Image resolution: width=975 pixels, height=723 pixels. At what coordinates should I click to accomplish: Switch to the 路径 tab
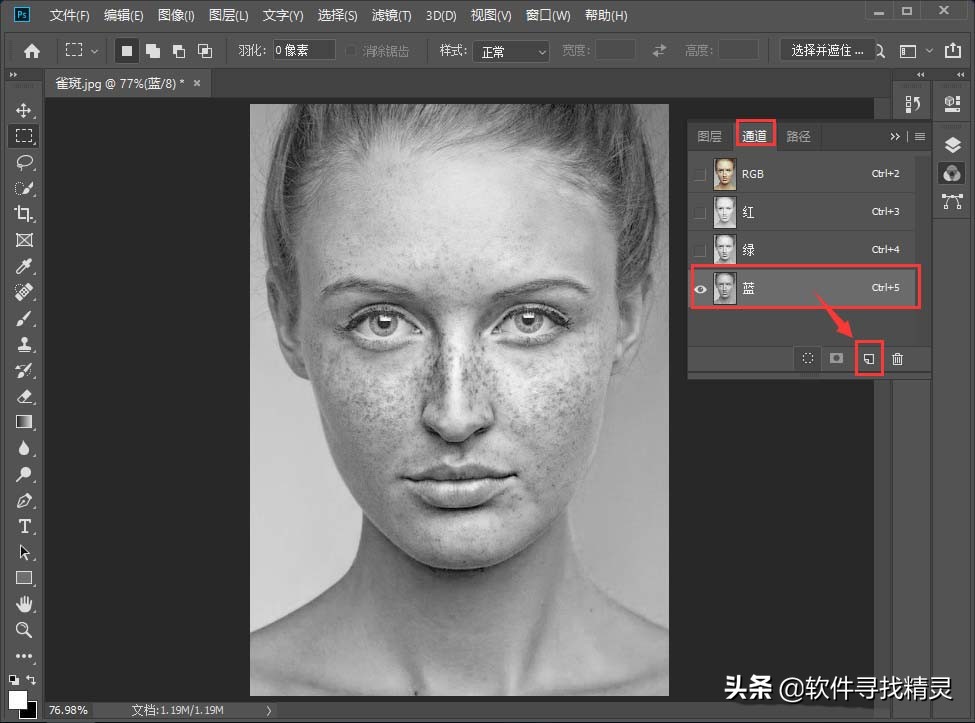tap(798, 135)
